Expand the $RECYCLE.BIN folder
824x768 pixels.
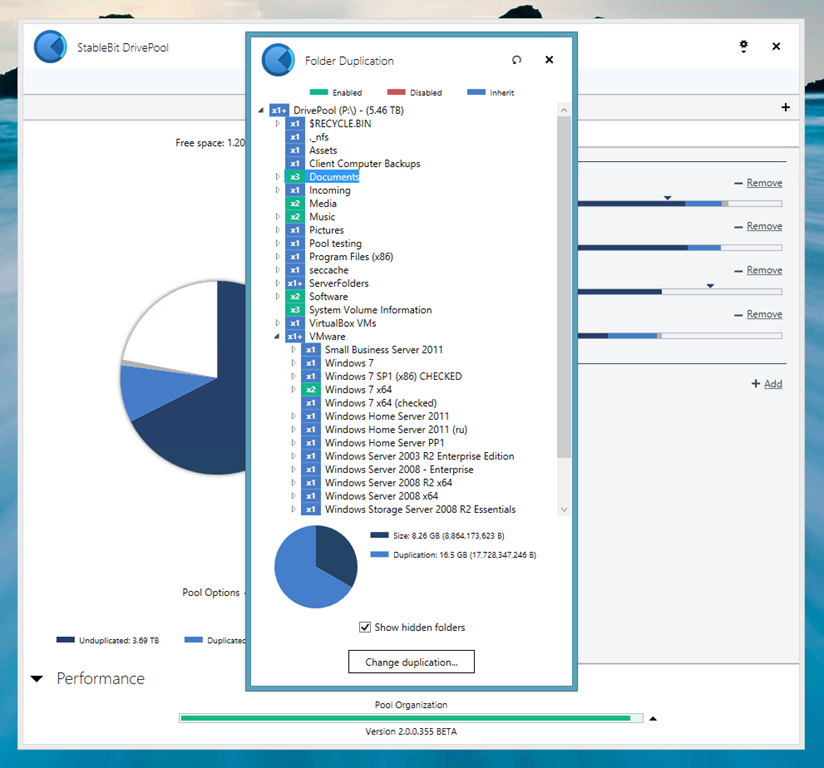pyautogui.click(x=277, y=124)
